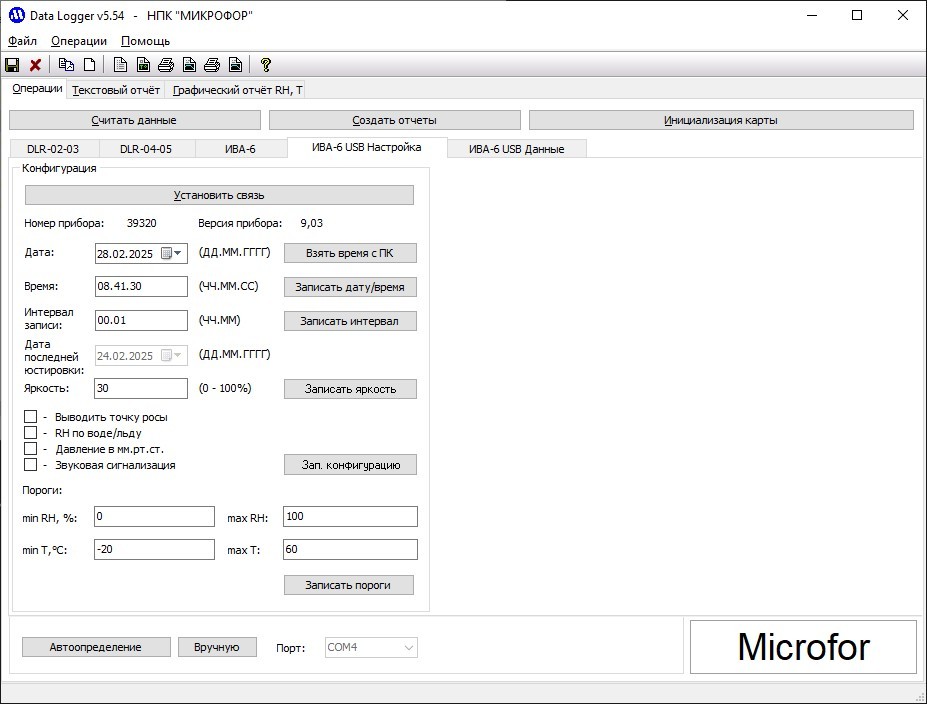Open the text report icon on the toolbar

tap(120, 64)
